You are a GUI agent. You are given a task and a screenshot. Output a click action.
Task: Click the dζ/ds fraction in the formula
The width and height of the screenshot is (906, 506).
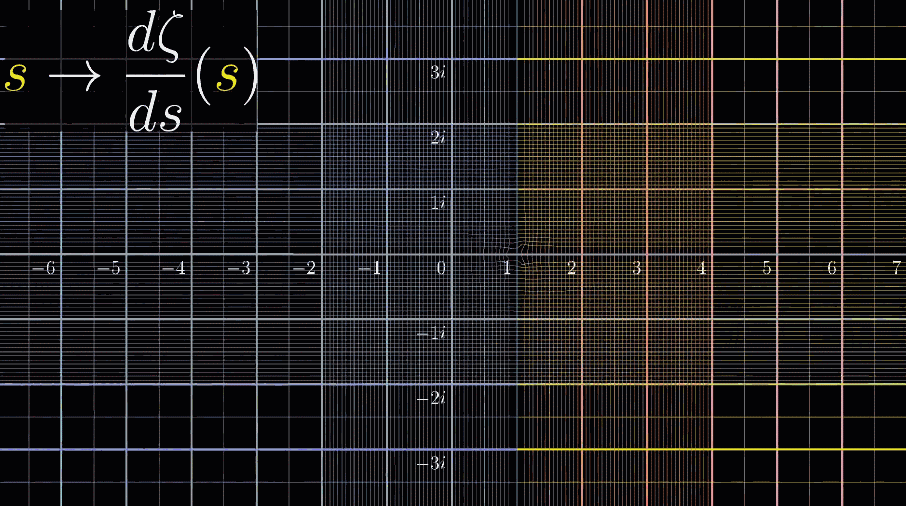(155, 75)
